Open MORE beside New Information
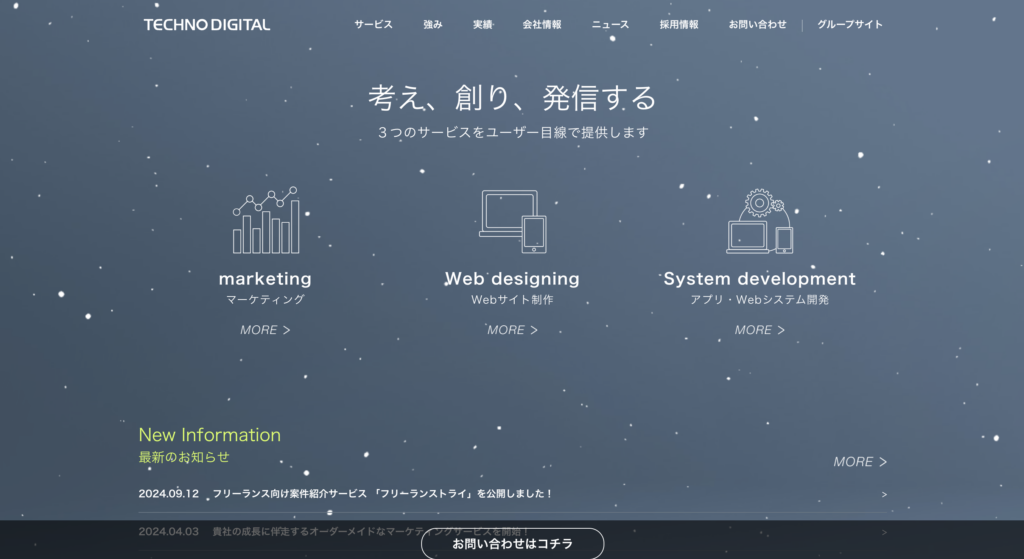 [860, 462]
